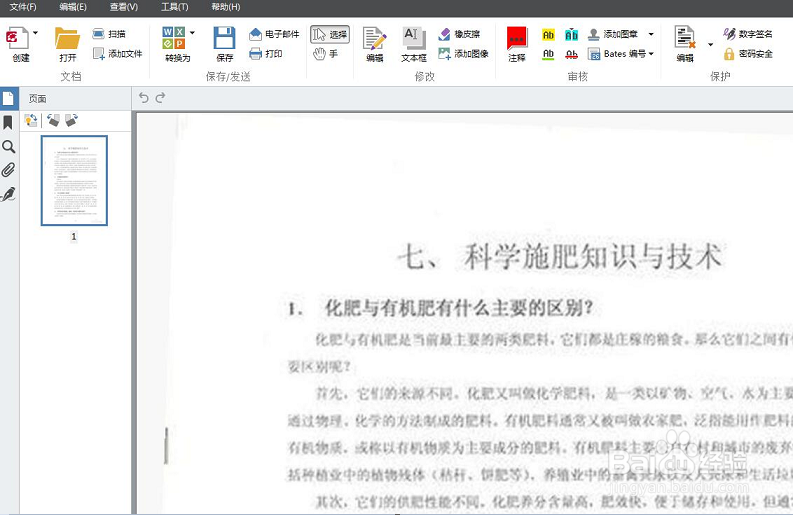Save the document with 保存 disk icon
The width and height of the screenshot is (793, 515).
(225, 38)
